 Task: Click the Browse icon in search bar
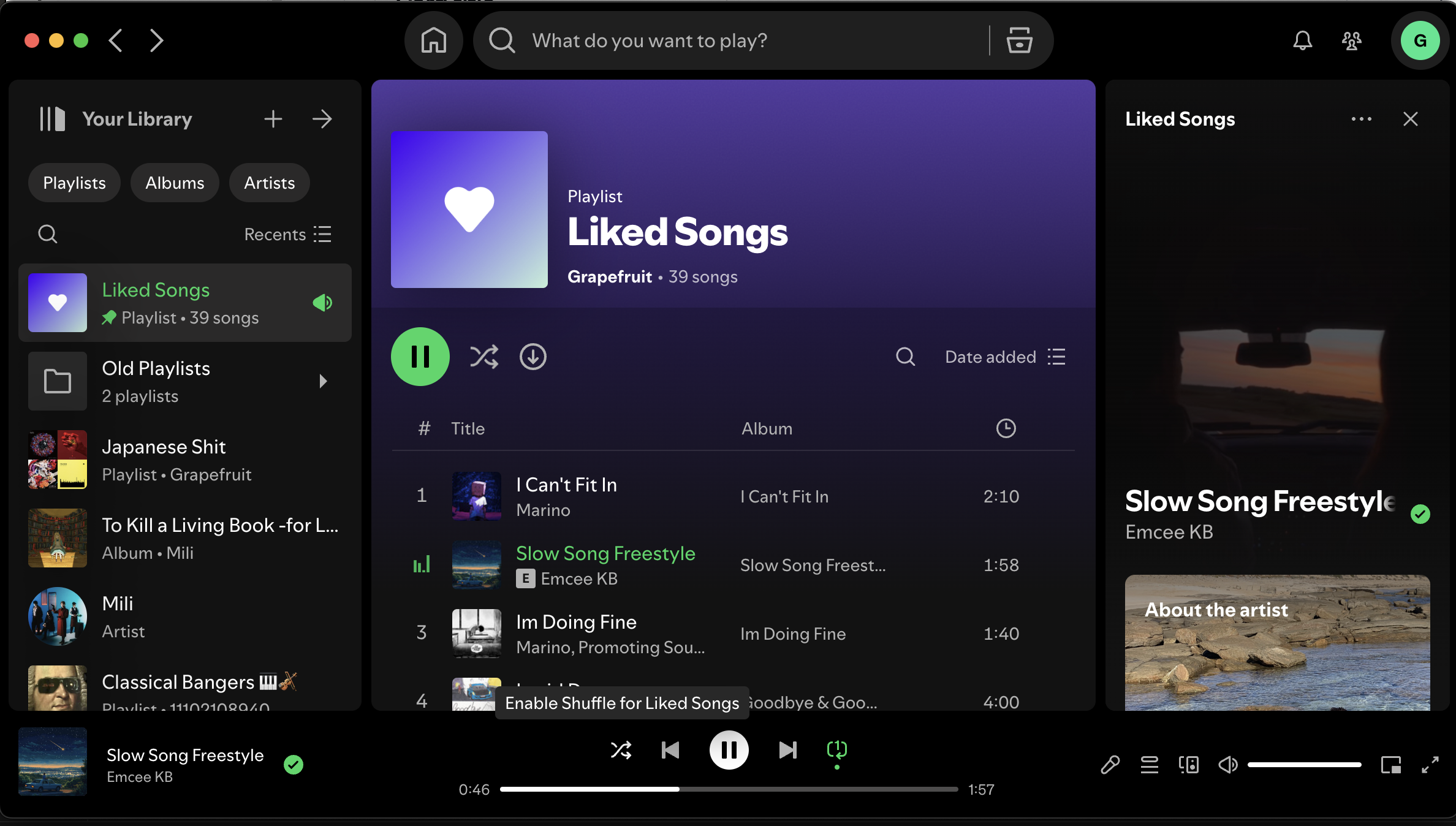(1019, 40)
